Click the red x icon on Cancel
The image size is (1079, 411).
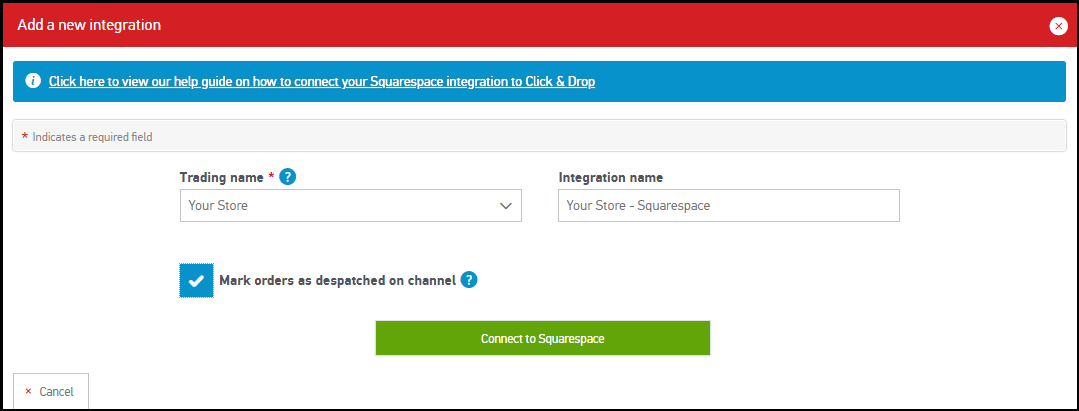tap(29, 391)
